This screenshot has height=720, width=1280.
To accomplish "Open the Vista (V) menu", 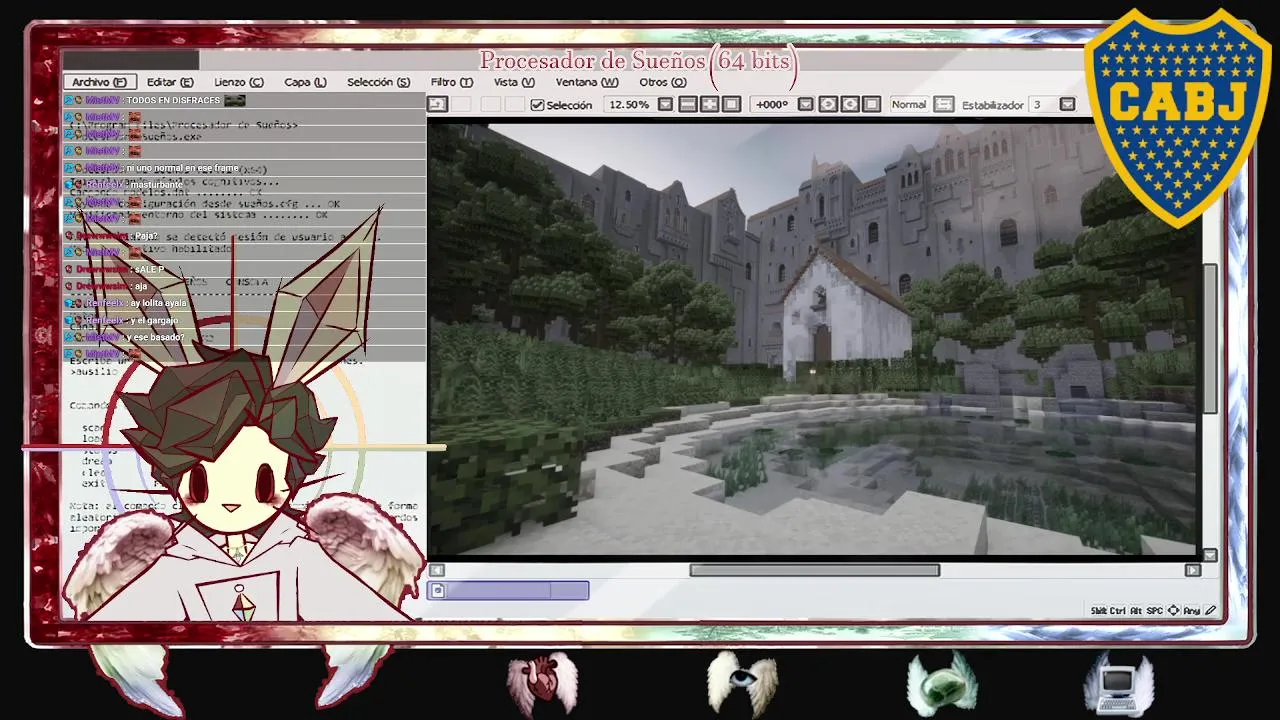I will coord(514,82).
